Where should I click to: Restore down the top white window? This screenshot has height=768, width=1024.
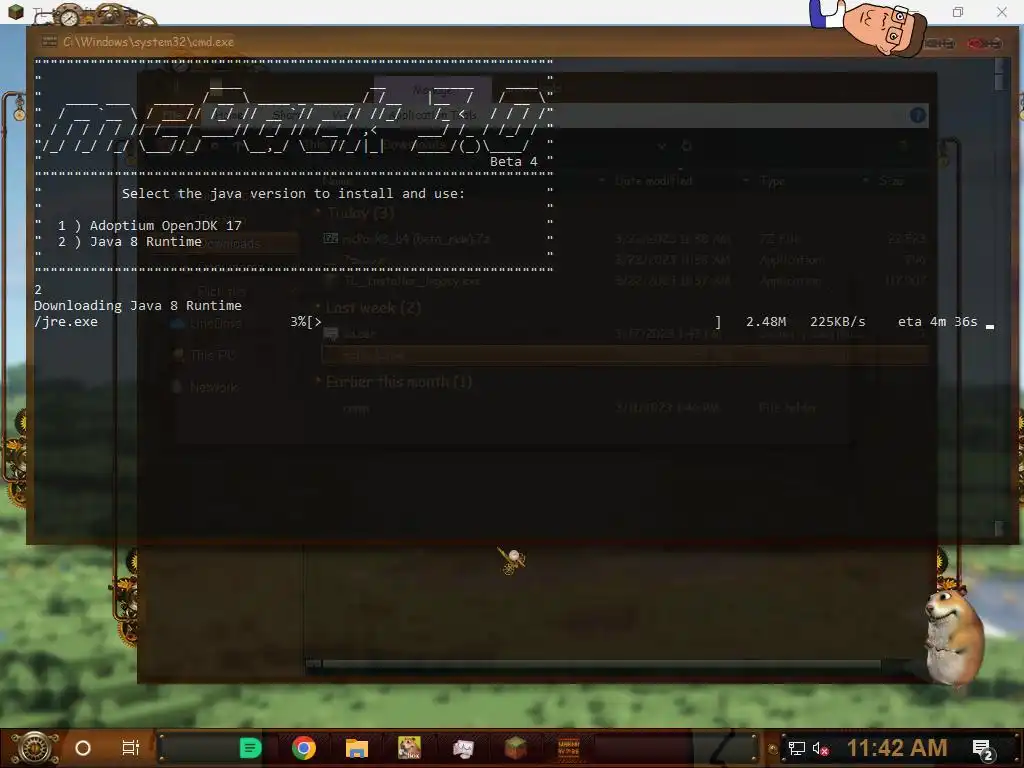[x=957, y=12]
